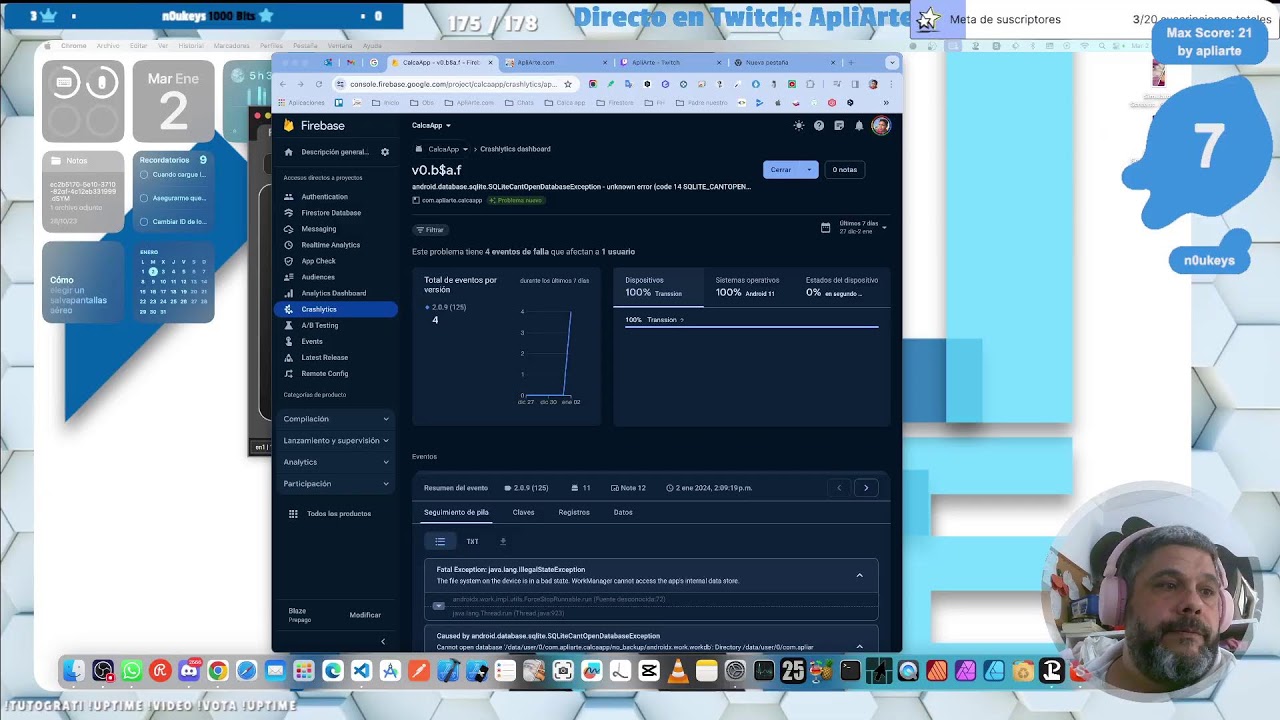Switch stack trace to list view

[x=440, y=541]
